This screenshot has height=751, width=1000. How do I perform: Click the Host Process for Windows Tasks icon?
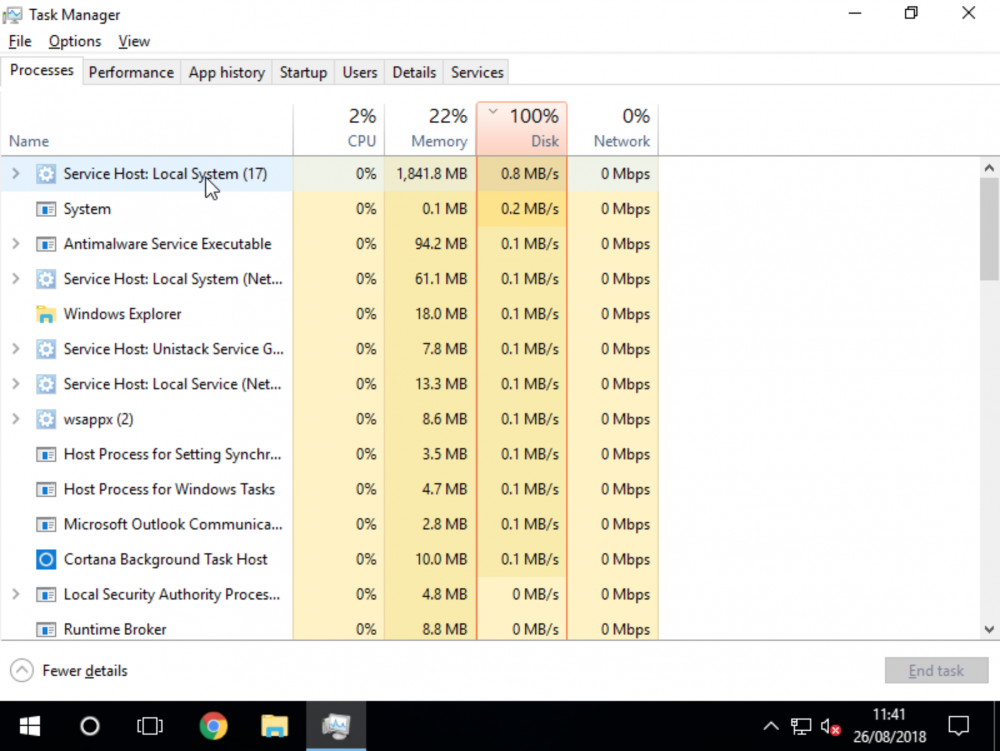click(46, 490)
